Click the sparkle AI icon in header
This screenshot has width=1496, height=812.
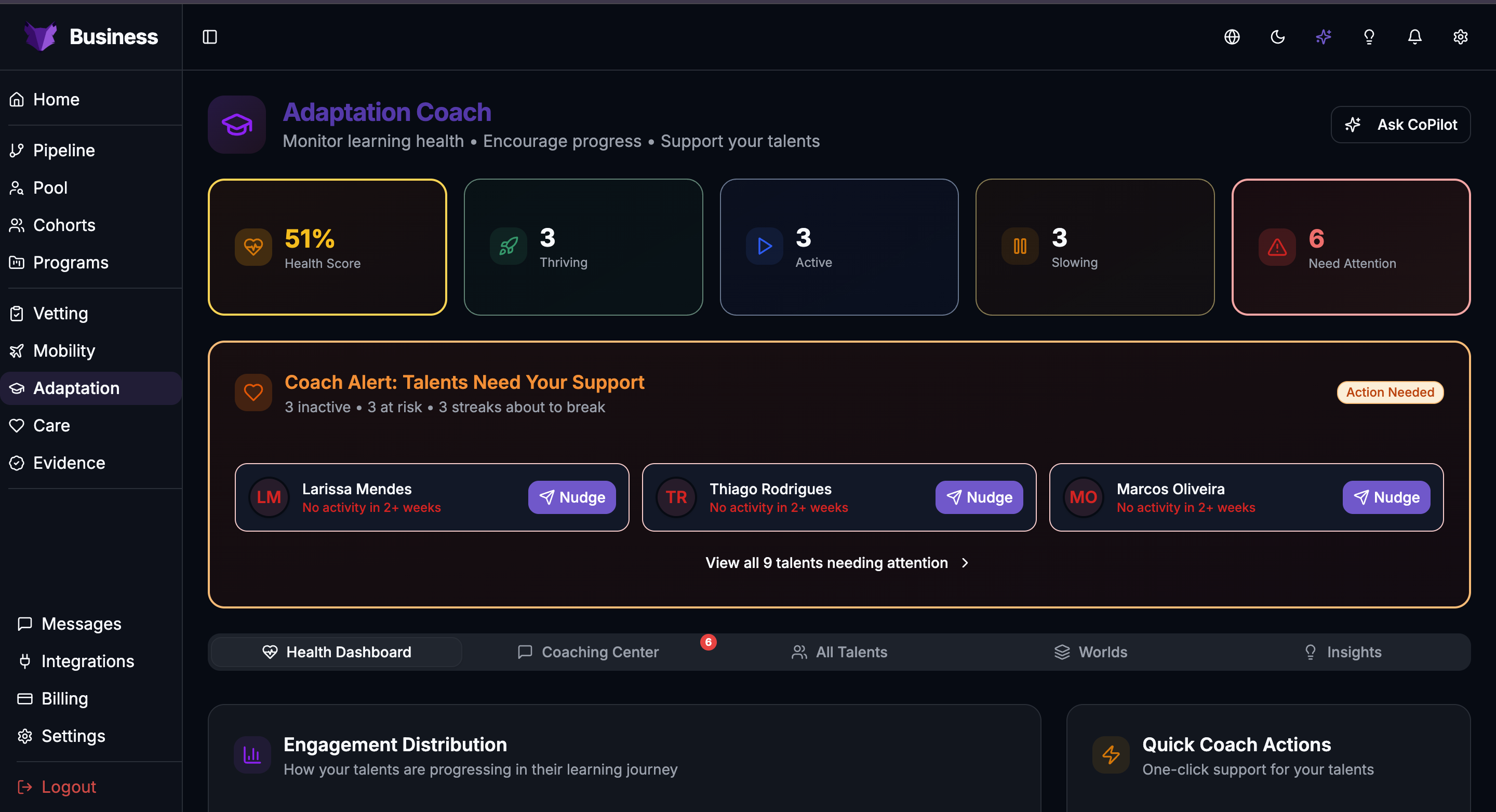[1324, 37]
